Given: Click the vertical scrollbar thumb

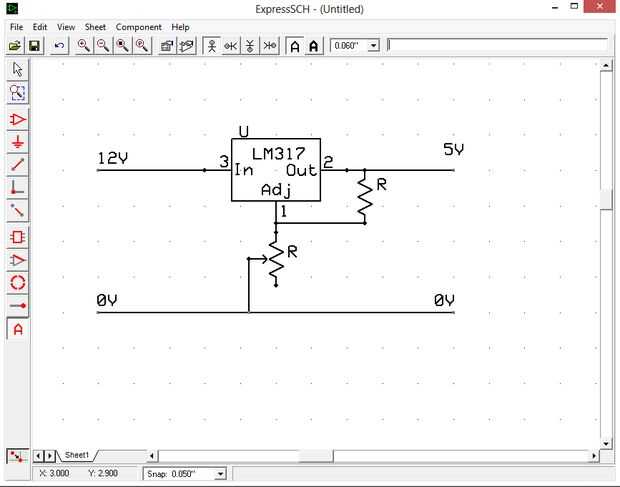Looking at the screenshot, I should (606, 199).
